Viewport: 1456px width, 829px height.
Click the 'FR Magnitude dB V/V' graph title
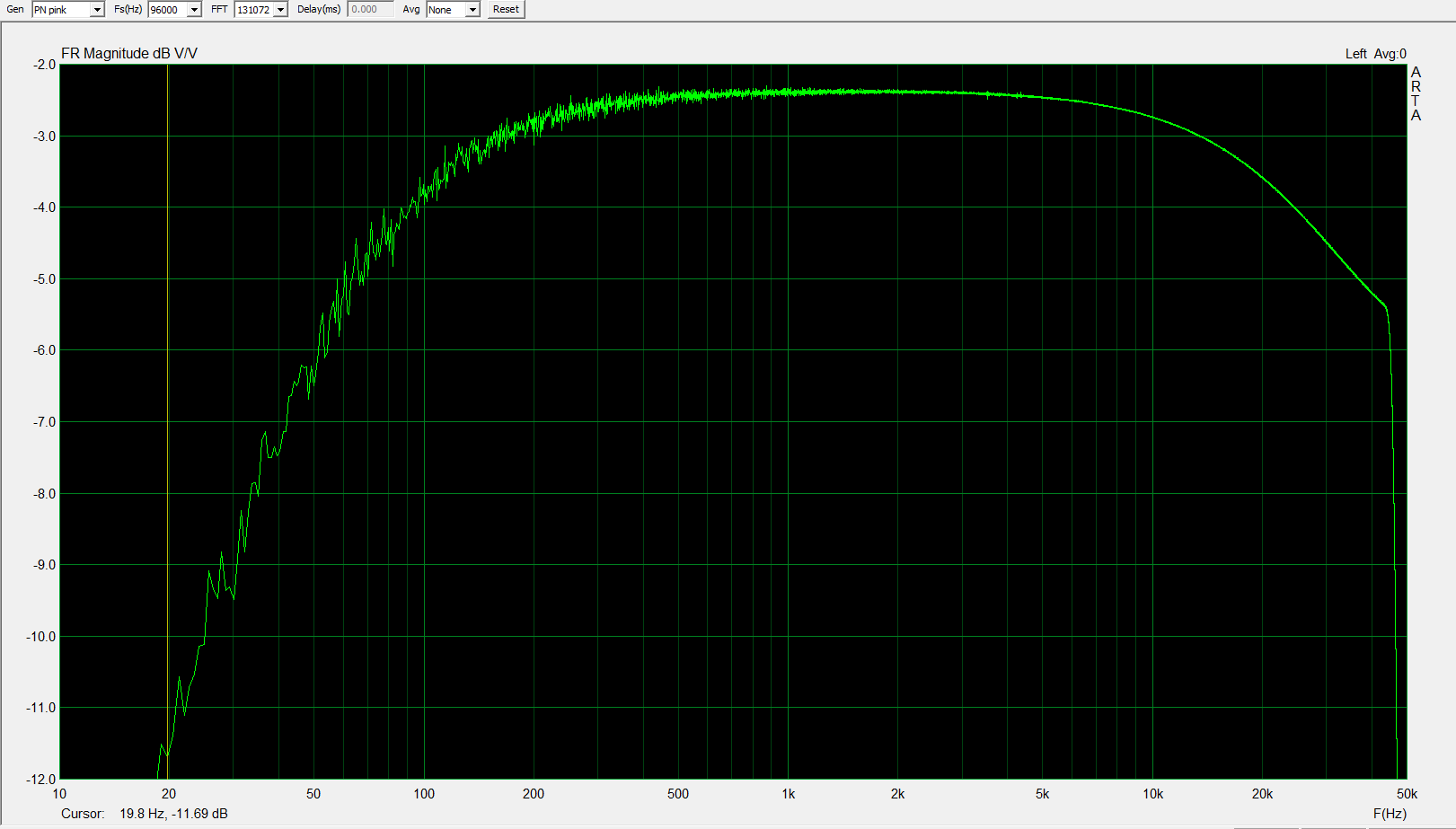129,53
